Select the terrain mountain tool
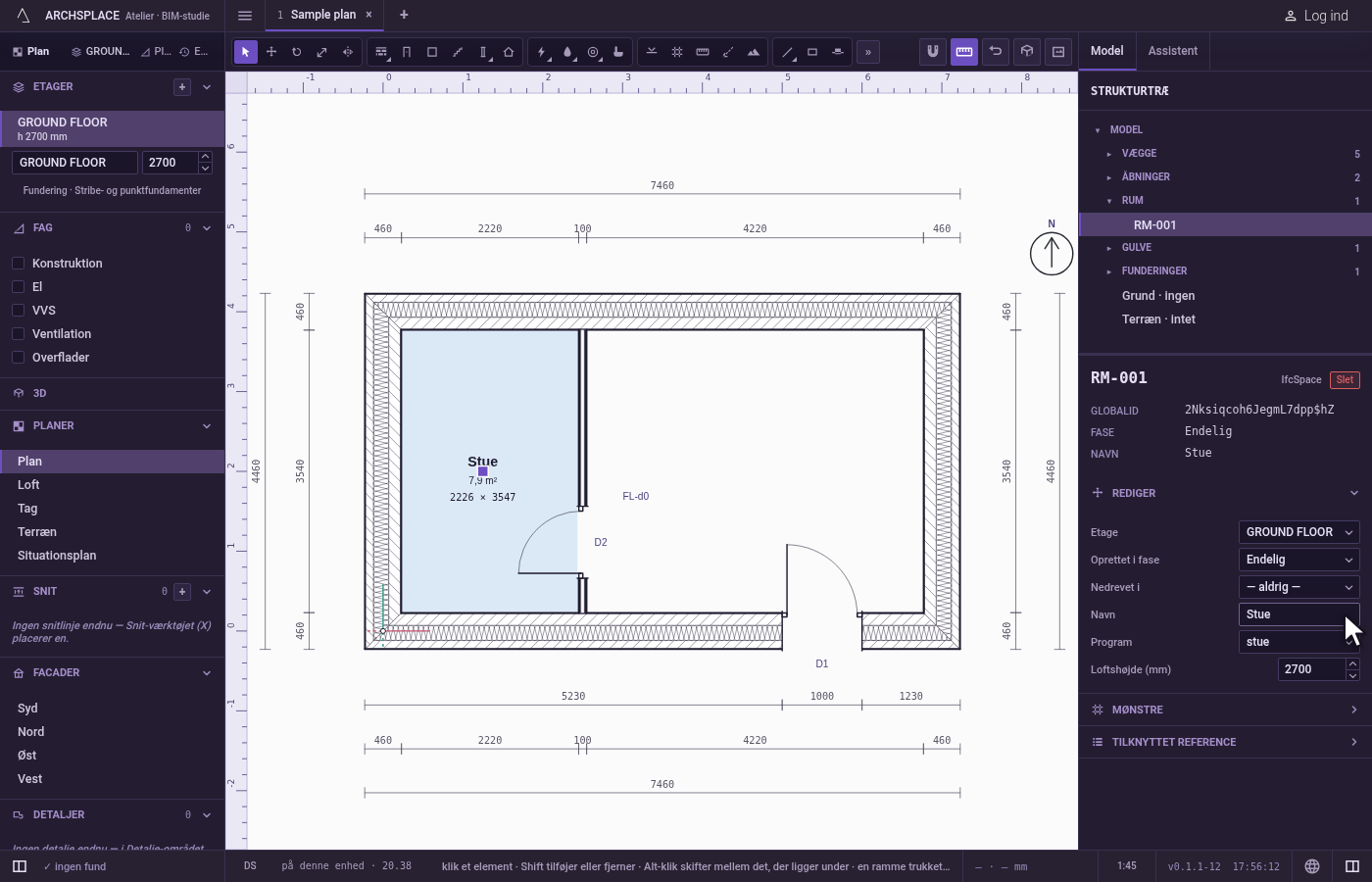 tap(754, 52)
